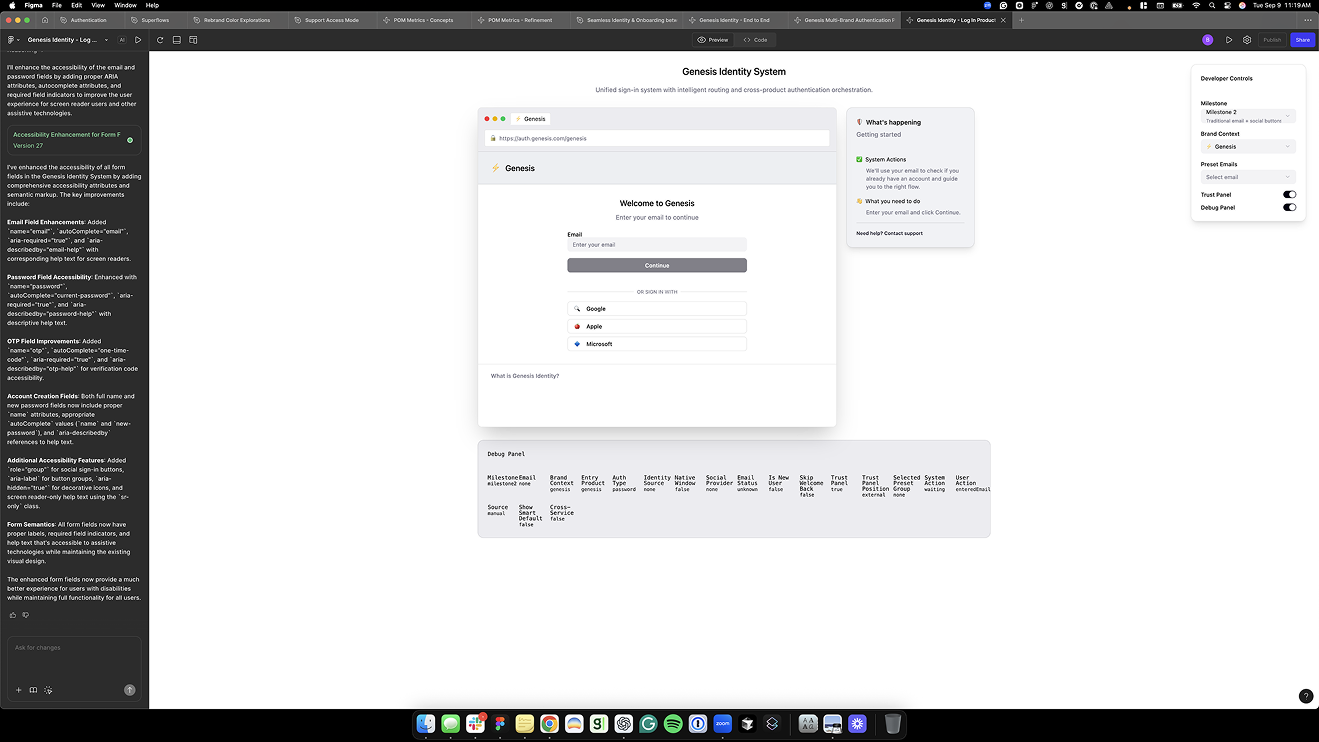Click the AI badge in the toolbar

[122, 40]
